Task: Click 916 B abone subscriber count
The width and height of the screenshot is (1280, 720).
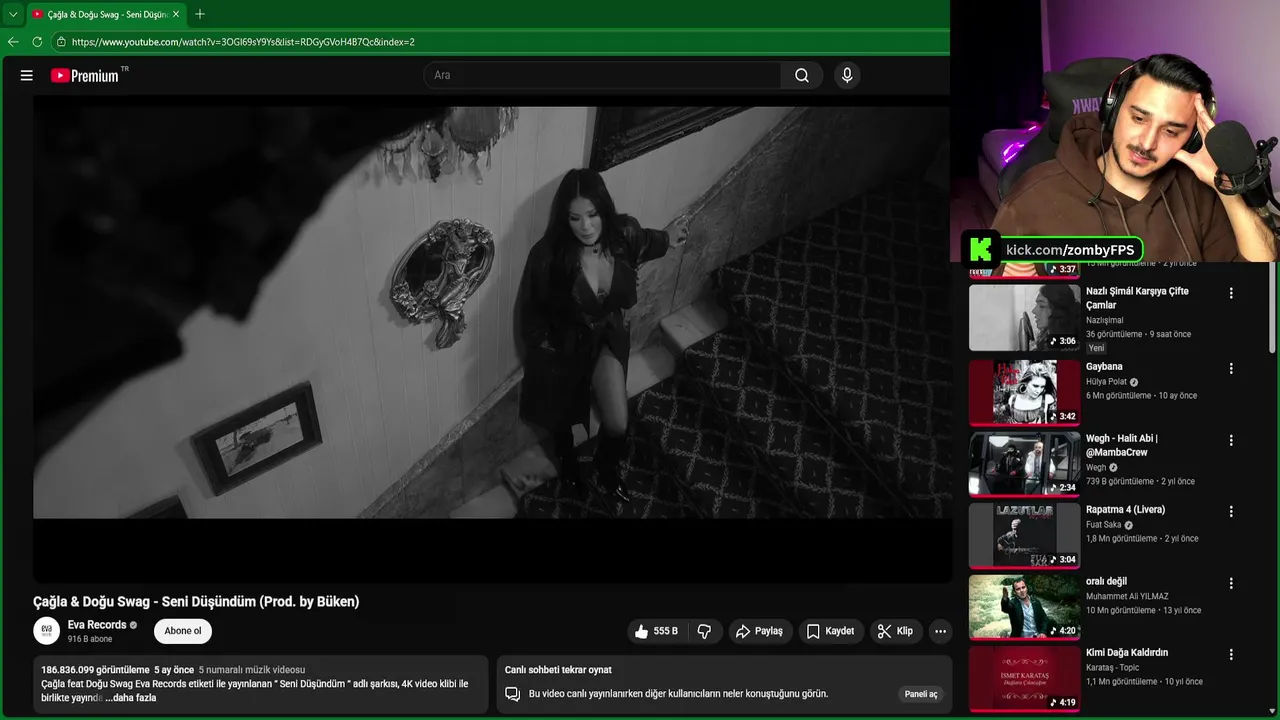Action: point(90,639)
